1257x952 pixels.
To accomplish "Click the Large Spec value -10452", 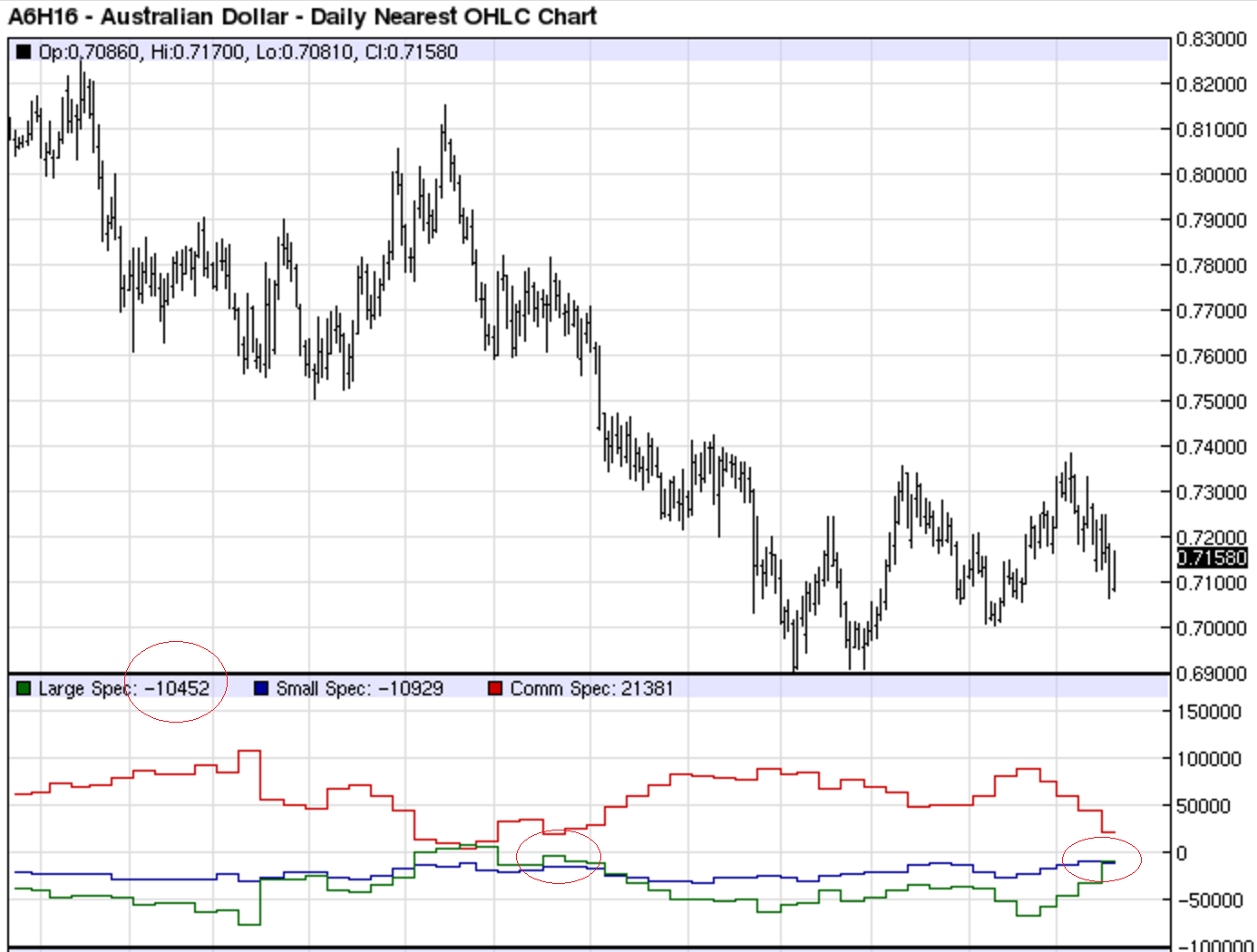I will coord(177,689).
